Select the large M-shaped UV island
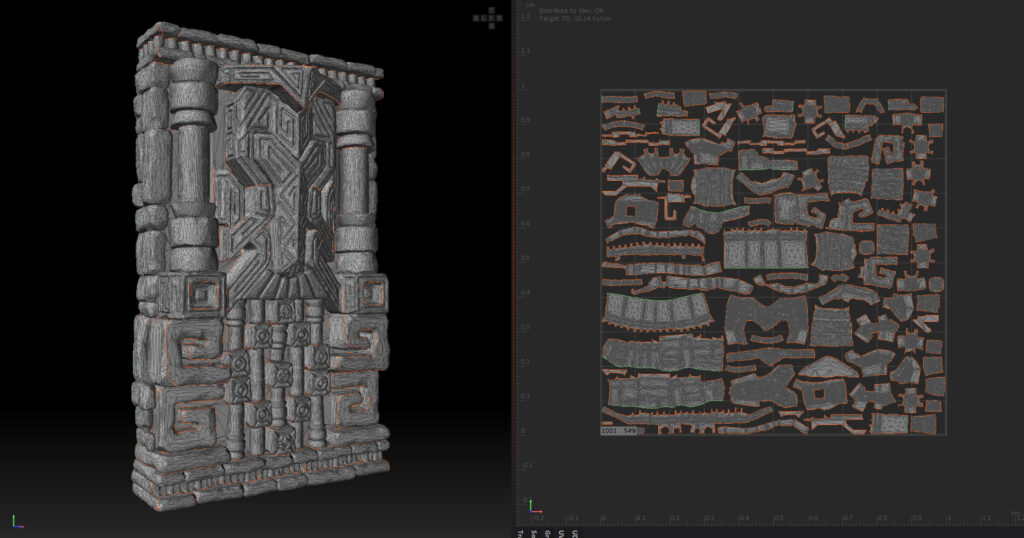The height and width of the screenshot is (538, 1024). coord(767,318)
